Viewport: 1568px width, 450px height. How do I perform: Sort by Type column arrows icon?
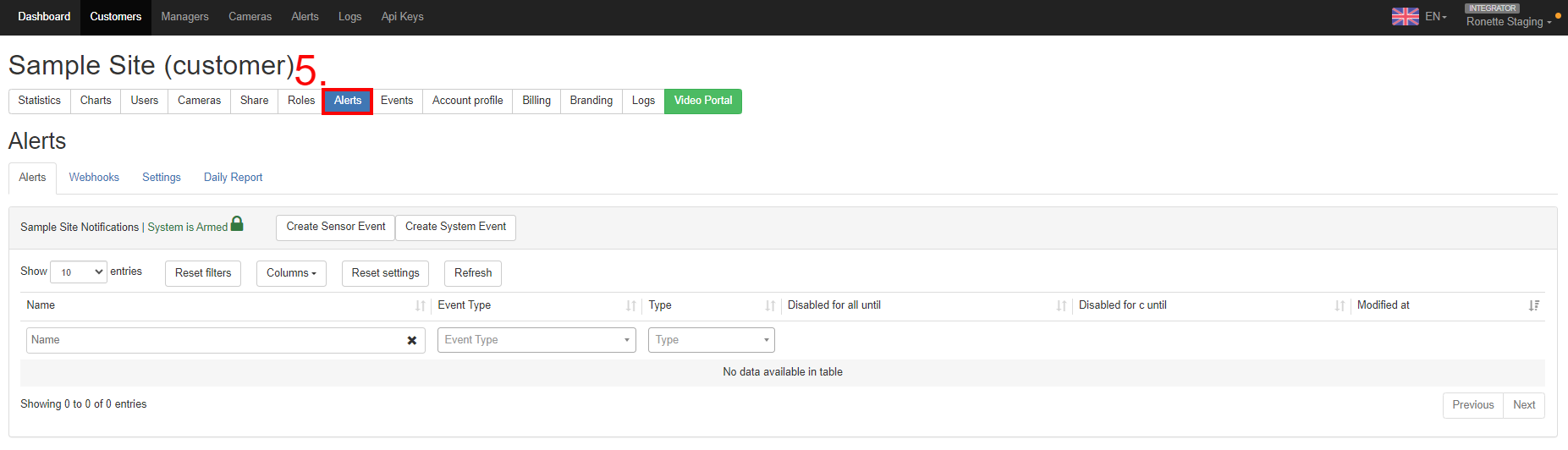click(770, 306)
